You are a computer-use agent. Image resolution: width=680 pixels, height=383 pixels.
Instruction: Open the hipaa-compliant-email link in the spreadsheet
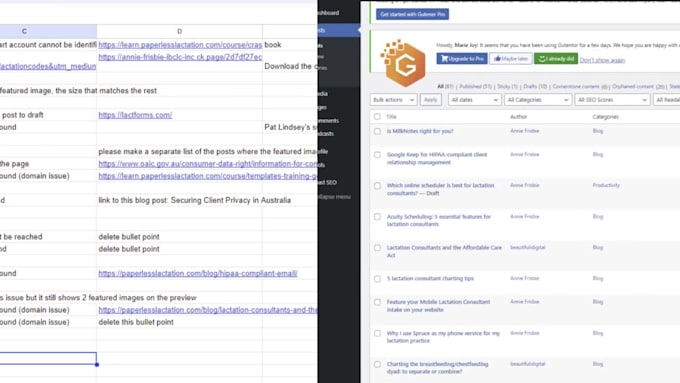tap(198, 273)
